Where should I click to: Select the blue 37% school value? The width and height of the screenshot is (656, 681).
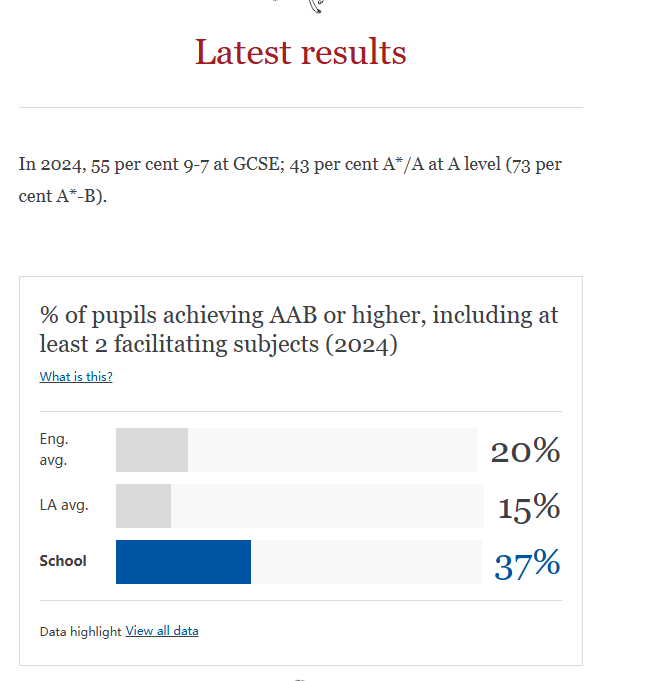[527, 564]
